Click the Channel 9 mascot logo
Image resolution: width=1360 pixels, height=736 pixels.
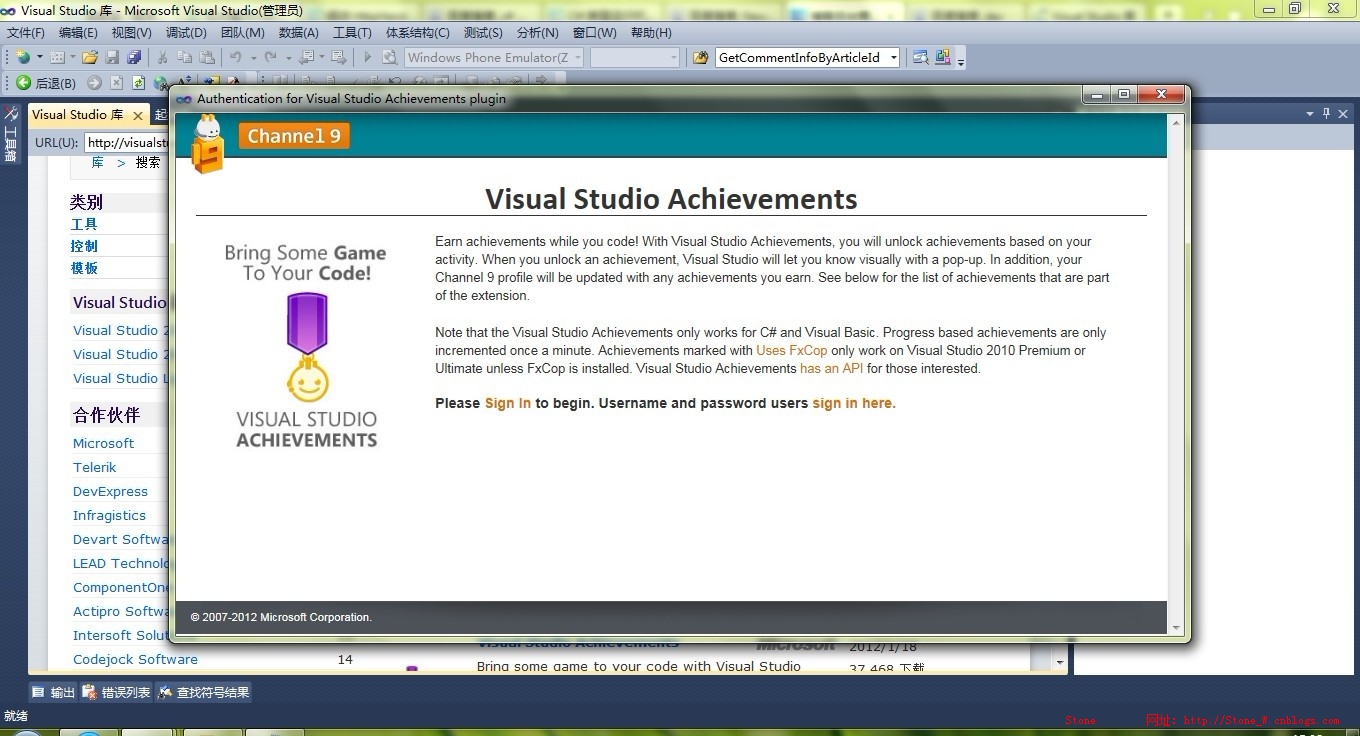[207, 143]
